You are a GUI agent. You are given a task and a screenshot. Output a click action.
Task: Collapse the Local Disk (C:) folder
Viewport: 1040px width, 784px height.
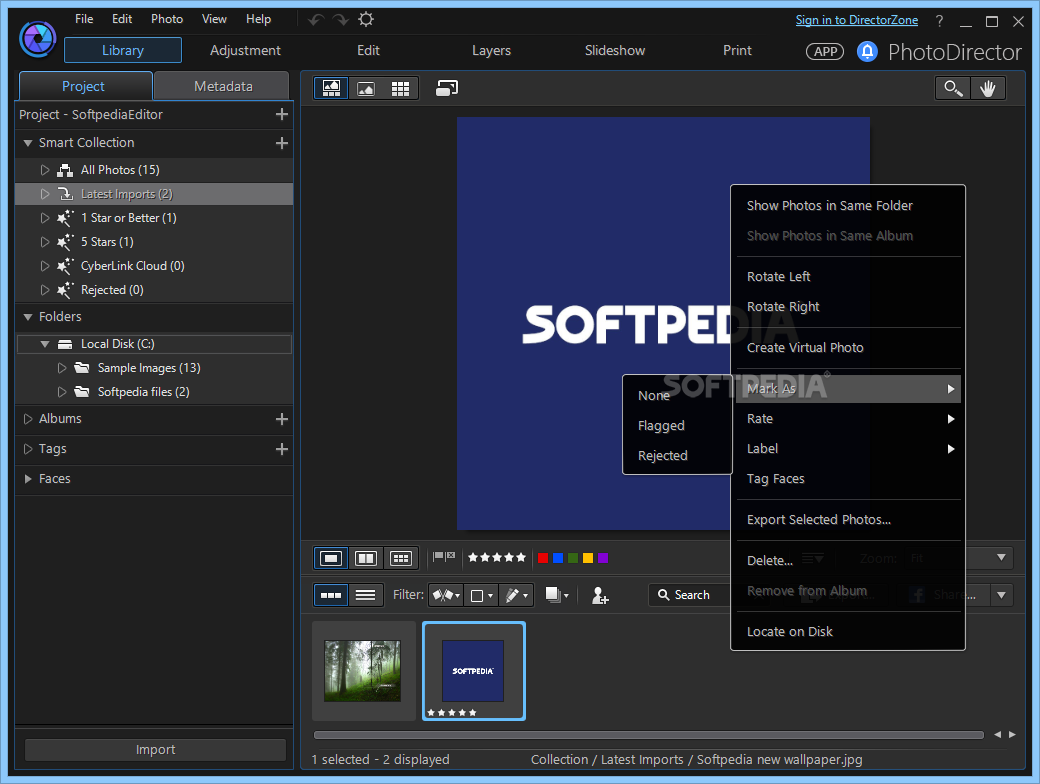click(44, 344)
